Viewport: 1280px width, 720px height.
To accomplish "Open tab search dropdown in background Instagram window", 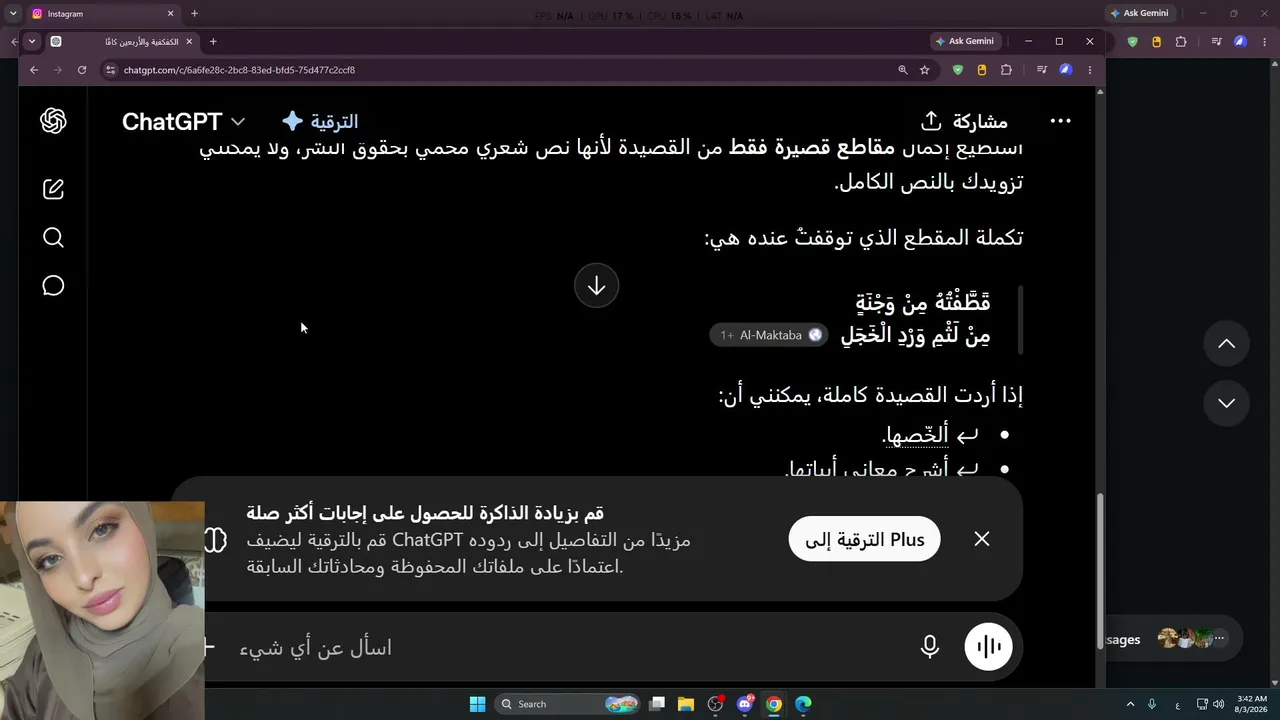I will [13, 14].
